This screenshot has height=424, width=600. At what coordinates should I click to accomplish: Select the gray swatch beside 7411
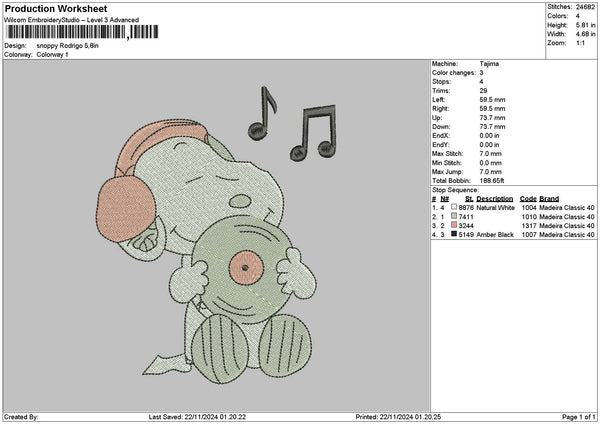(x=454, y=216)
